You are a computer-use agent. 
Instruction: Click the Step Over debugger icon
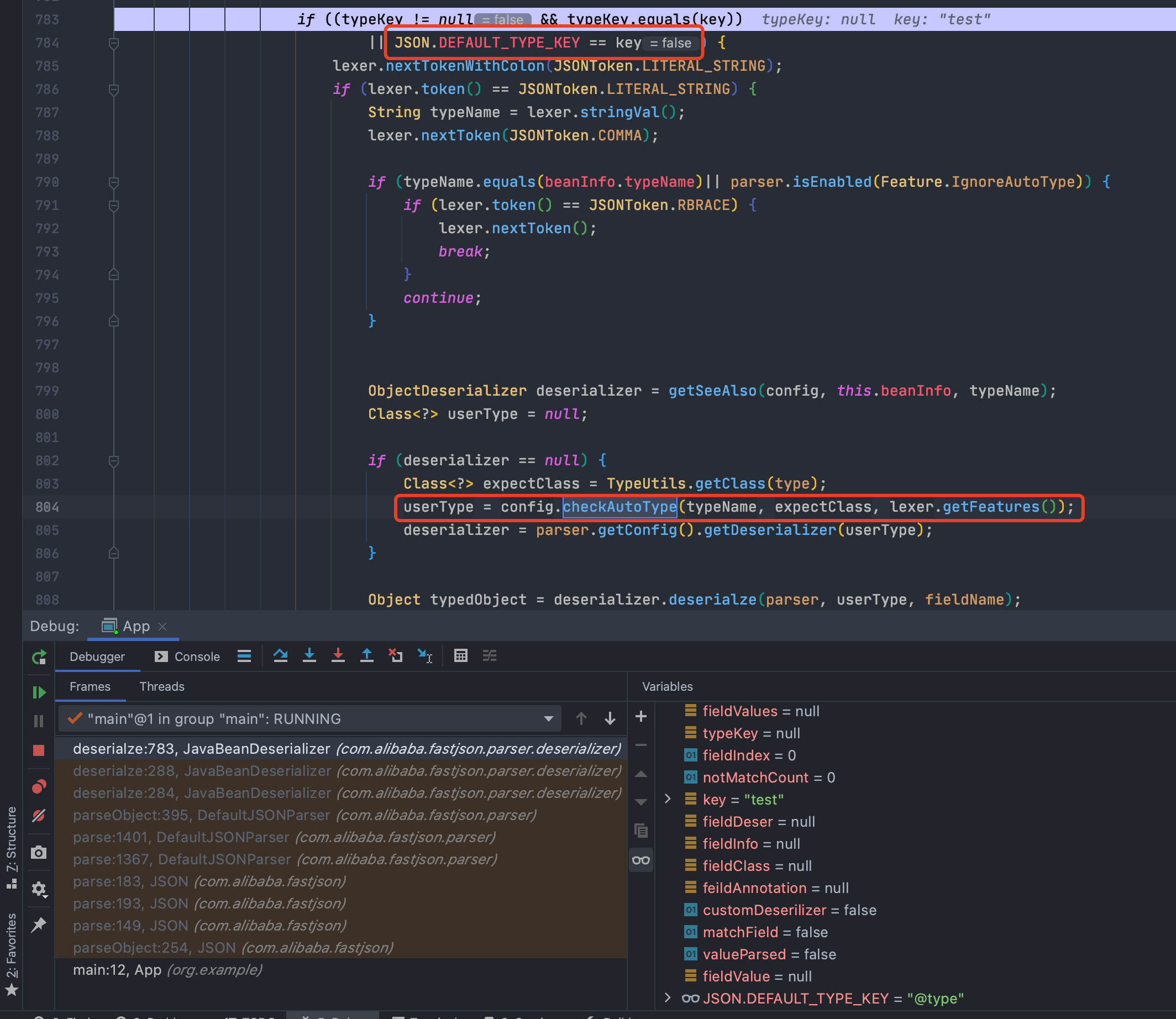280,655
